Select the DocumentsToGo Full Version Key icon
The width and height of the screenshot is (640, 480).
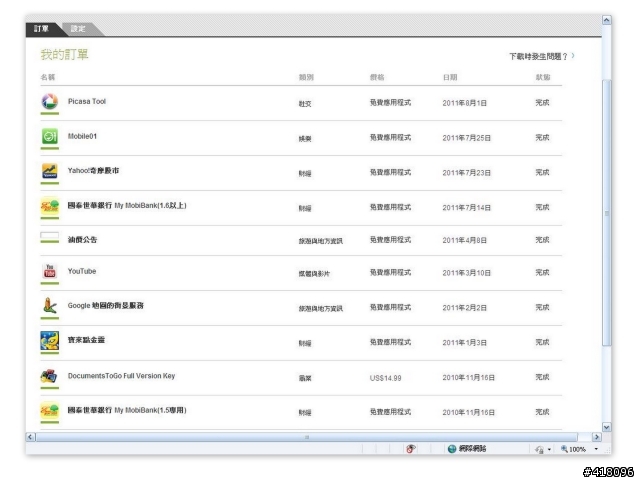(50, 376)
